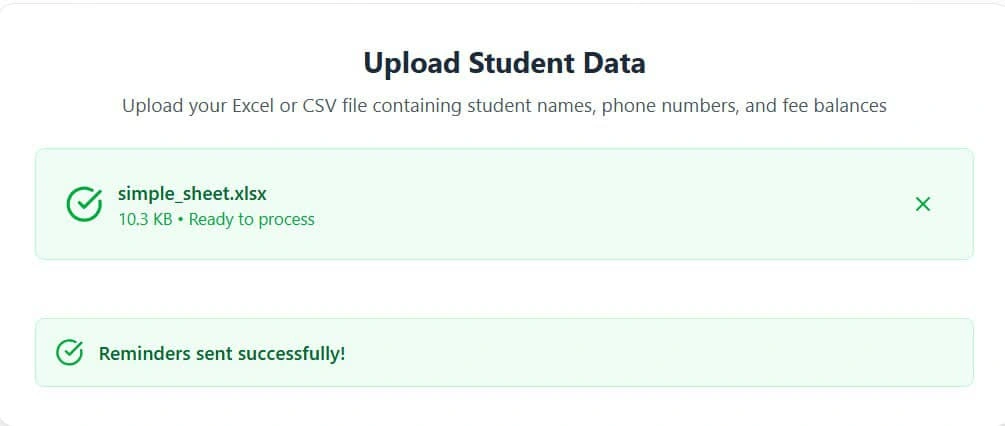The height and width of the screenshot is (426, 1005).
Task: Click the Reminders sent successfully message
Action: coord(222,353)
